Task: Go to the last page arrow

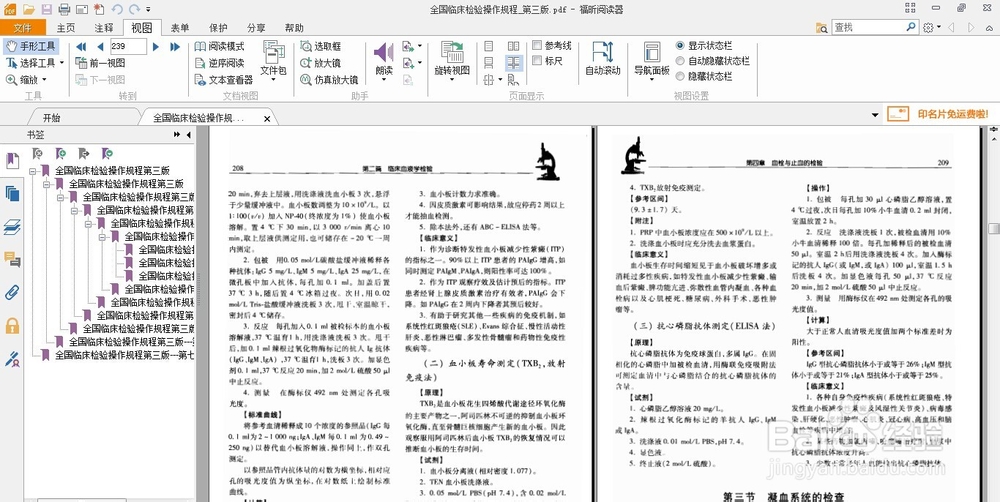Action: [x=175, y=47]
